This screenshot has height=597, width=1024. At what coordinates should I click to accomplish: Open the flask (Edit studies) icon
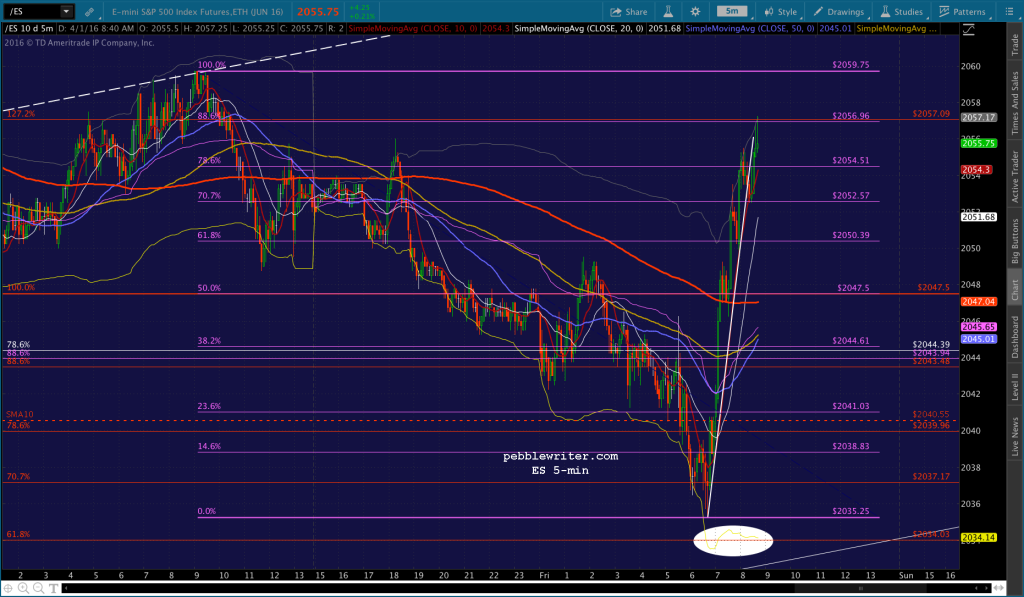pyautogui.click(x=668, y=12)
